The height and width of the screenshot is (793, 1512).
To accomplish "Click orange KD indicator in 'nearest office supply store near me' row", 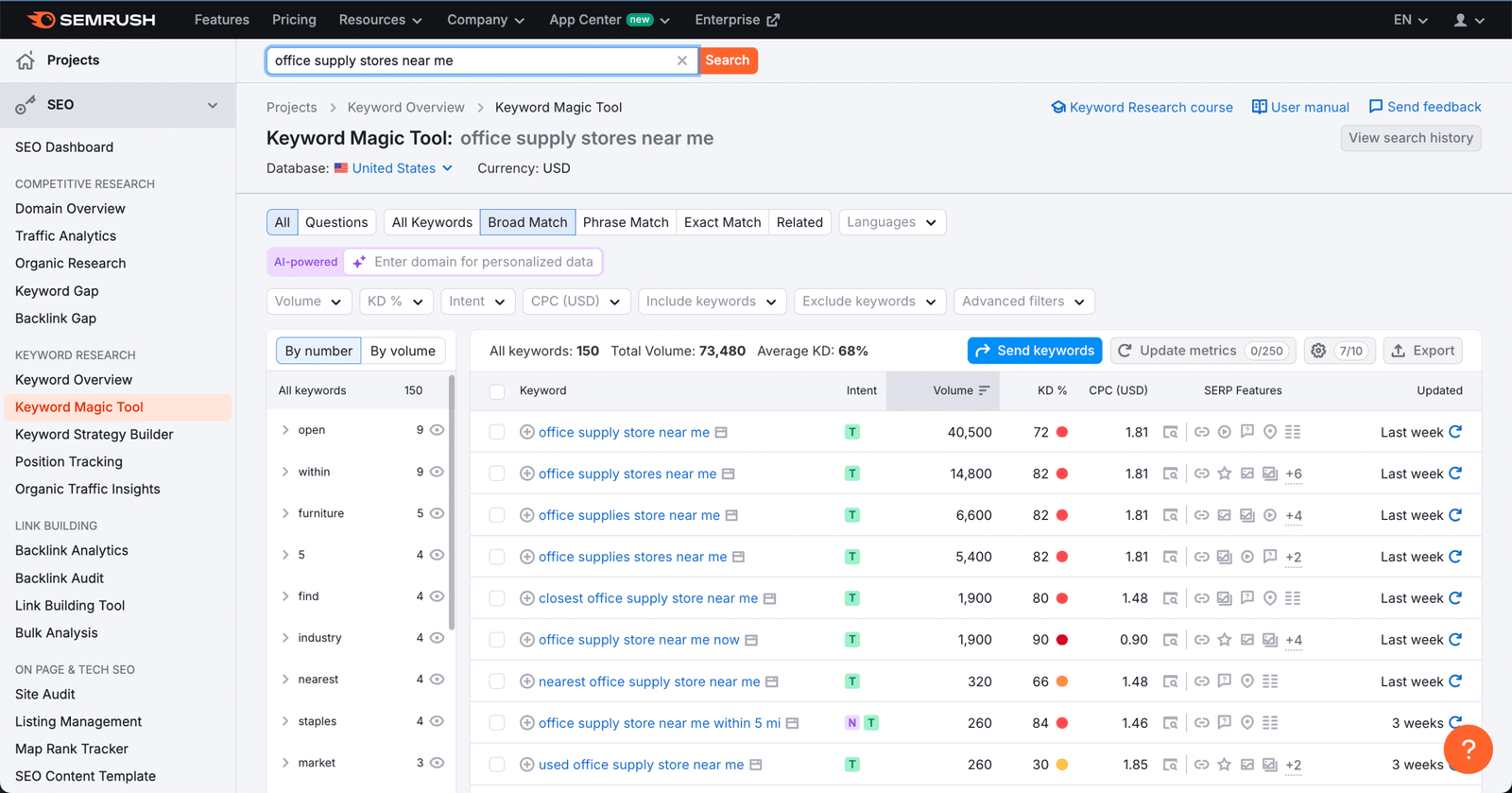I will tap(1062, 681).
